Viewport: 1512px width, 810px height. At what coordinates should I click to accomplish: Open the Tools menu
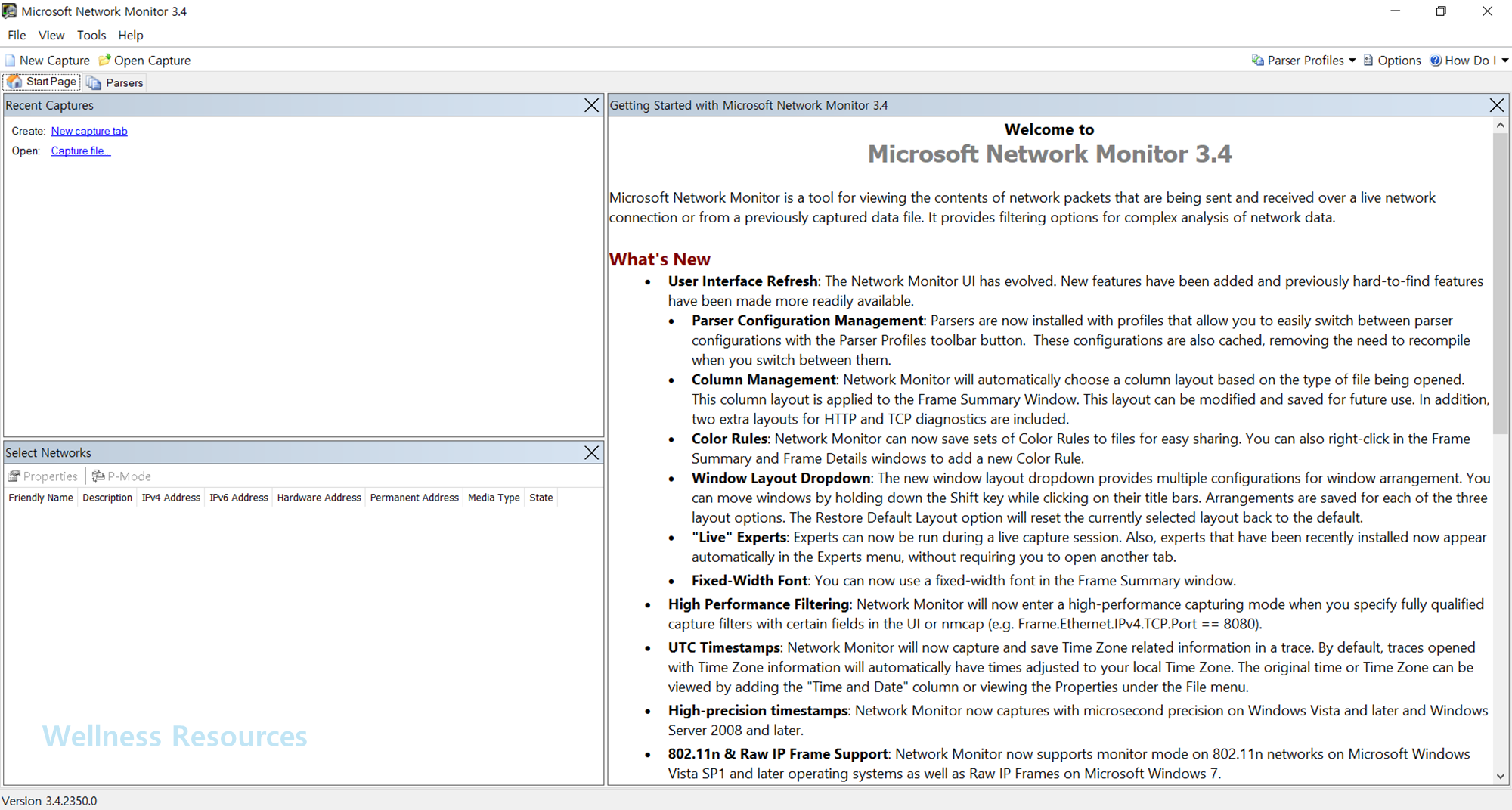click(91, 35)
